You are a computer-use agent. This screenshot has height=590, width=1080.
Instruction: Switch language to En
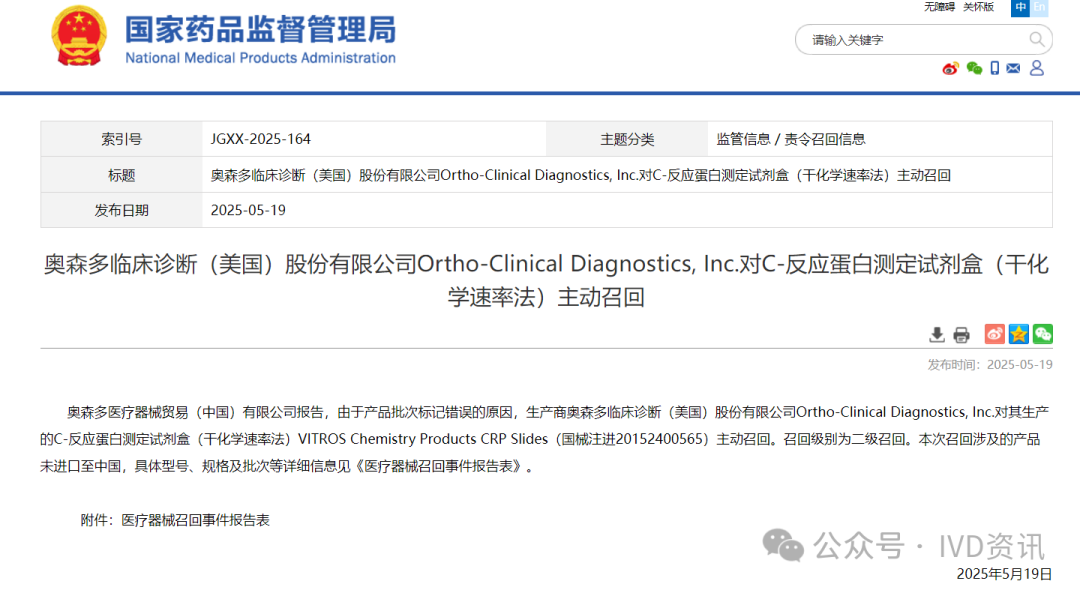[x=1039, y=8]
